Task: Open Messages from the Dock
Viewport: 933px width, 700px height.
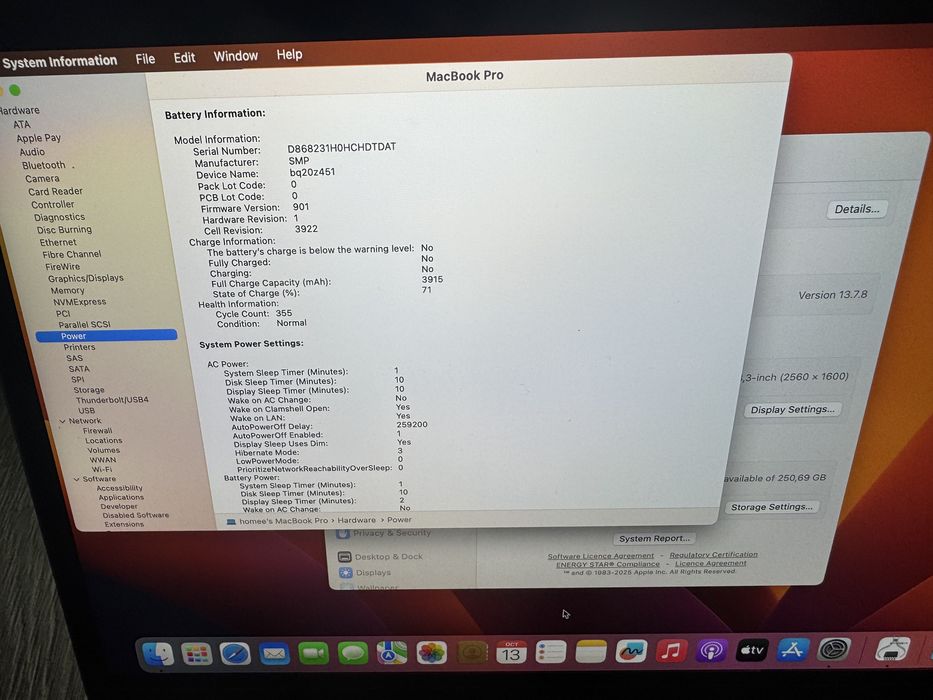Action: click(x=353, y=653)
